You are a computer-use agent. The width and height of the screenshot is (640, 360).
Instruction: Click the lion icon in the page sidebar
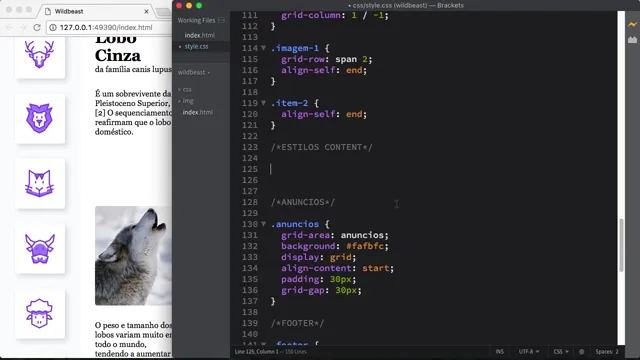tap(40, 118)
